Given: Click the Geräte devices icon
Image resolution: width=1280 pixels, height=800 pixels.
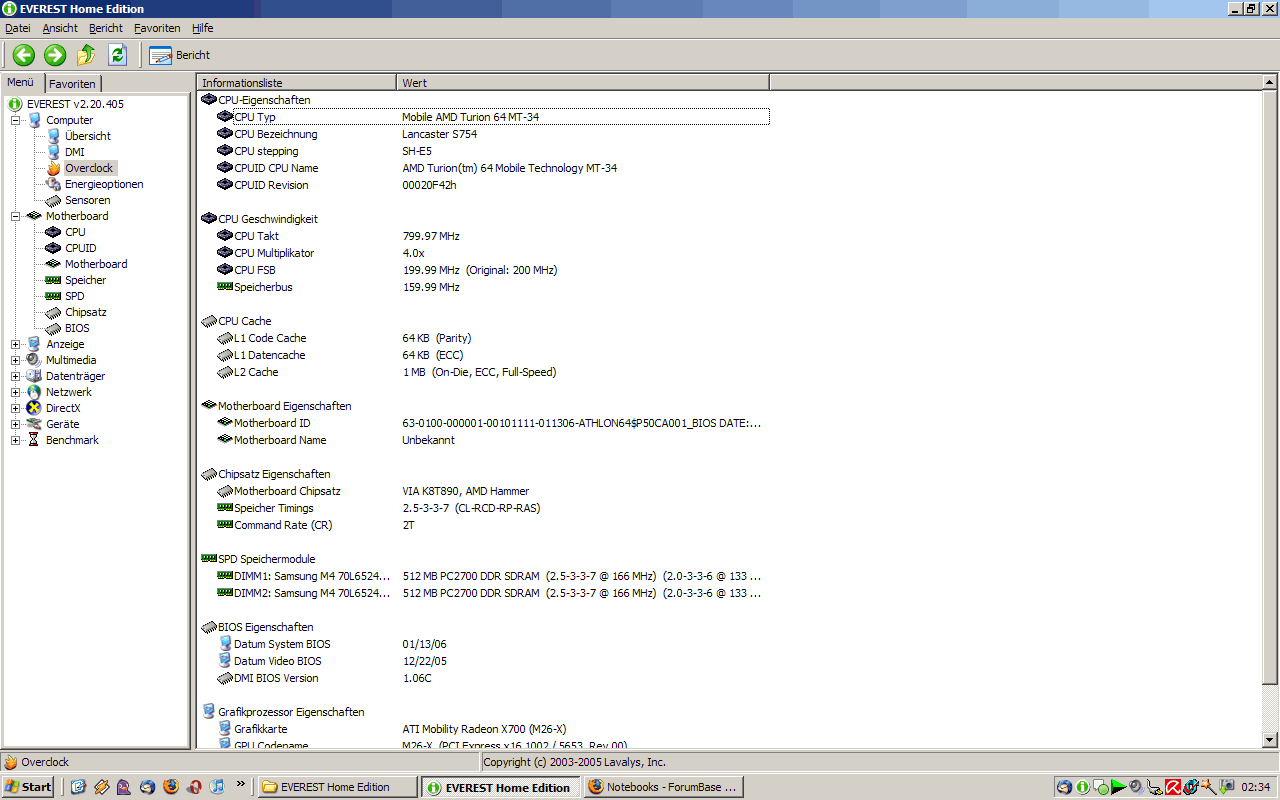Looking at the screenshot, I should coord(34,424).
